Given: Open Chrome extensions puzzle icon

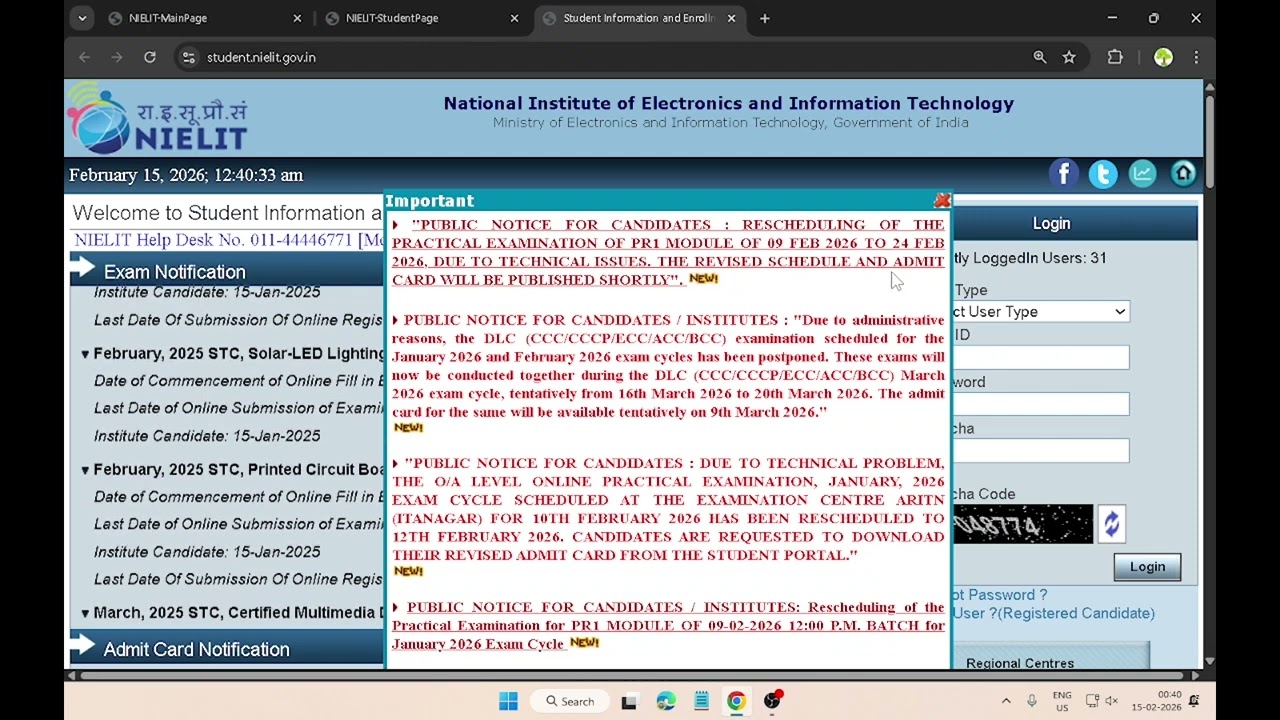Looking at the screenshot, I should click(1115, 57).
